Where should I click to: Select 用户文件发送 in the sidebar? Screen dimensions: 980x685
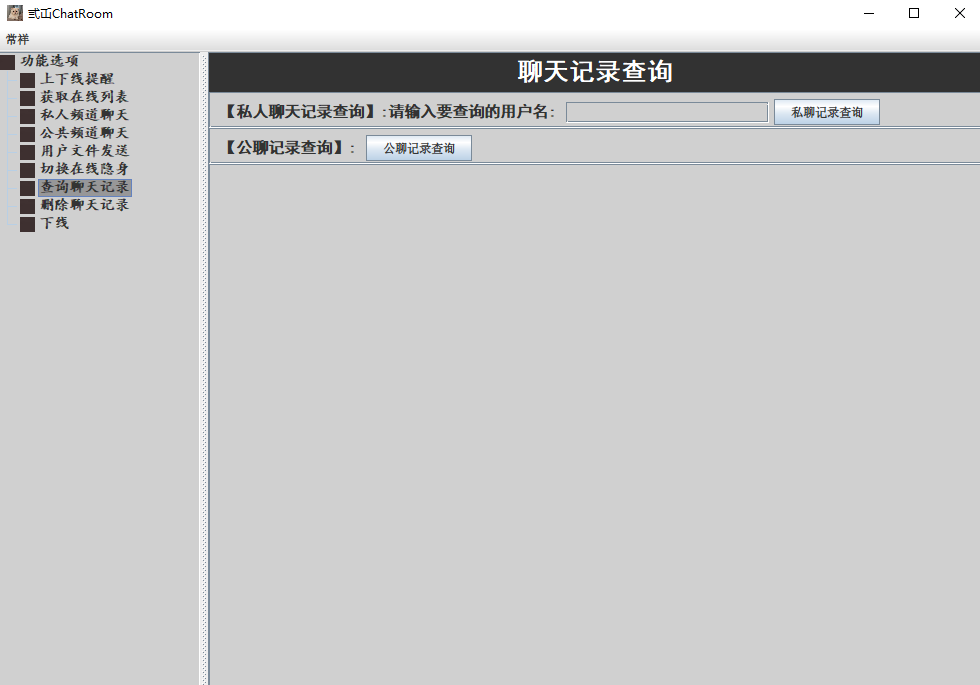84,150
